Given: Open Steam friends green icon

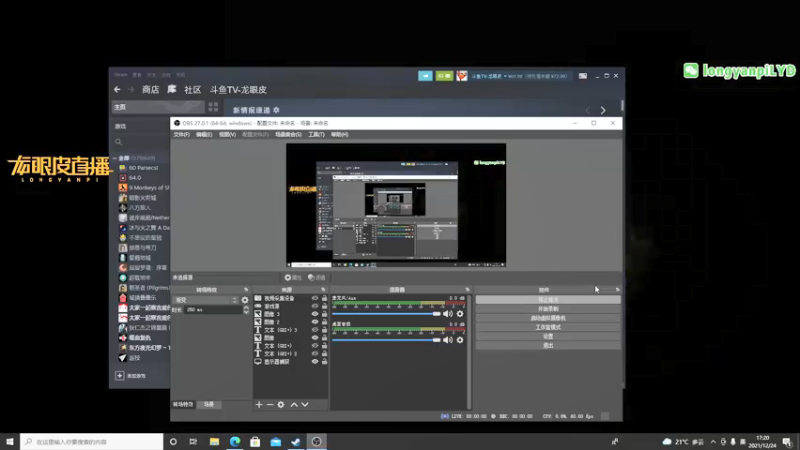Looking at the screenshot, I should click(x=444, y=76).
